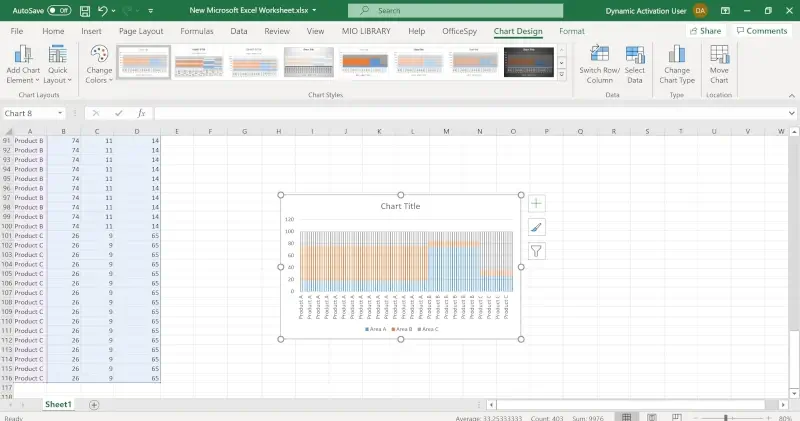Open the Select Data dialog
Viewport: 800px width, 421px height.
[635, 54]
